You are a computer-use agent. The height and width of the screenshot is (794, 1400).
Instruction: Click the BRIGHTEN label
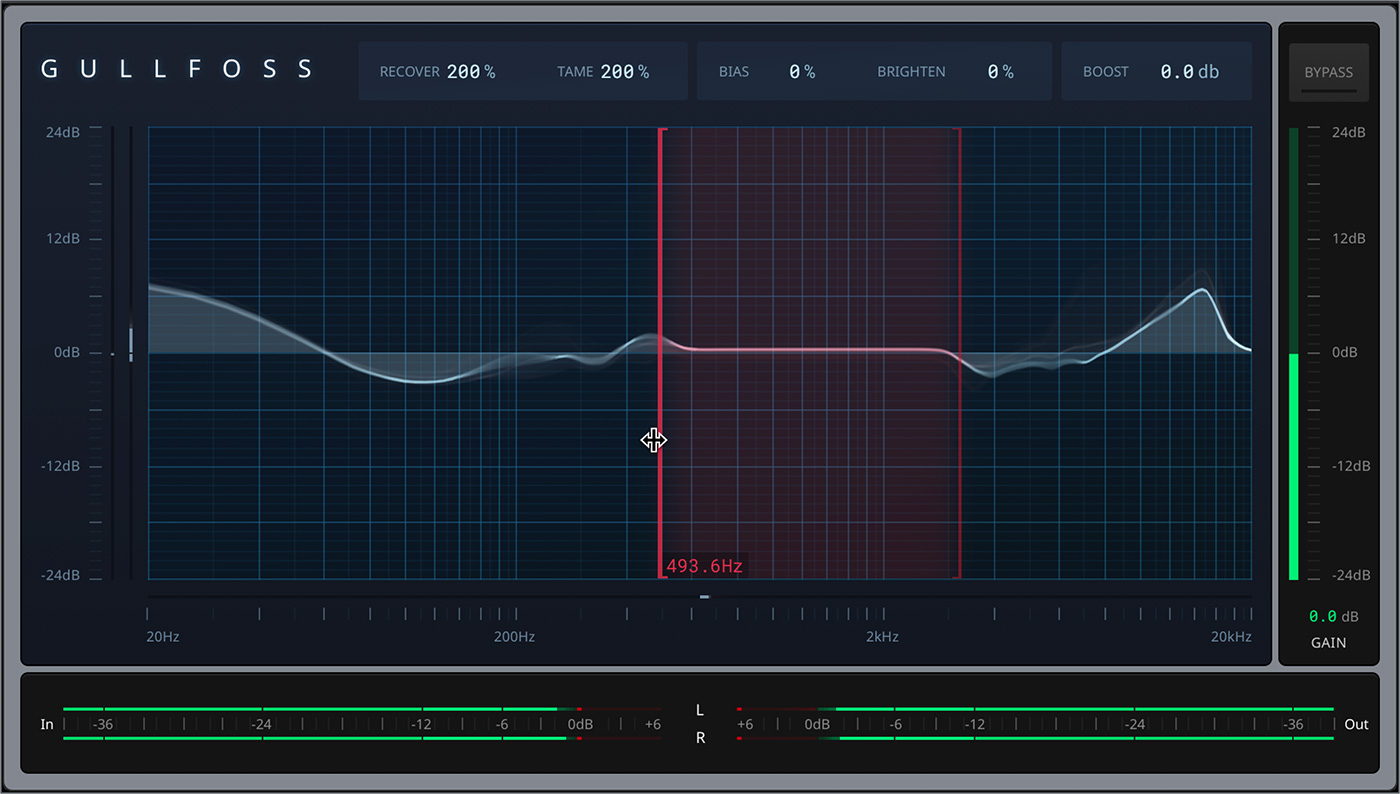pos(911,72)
